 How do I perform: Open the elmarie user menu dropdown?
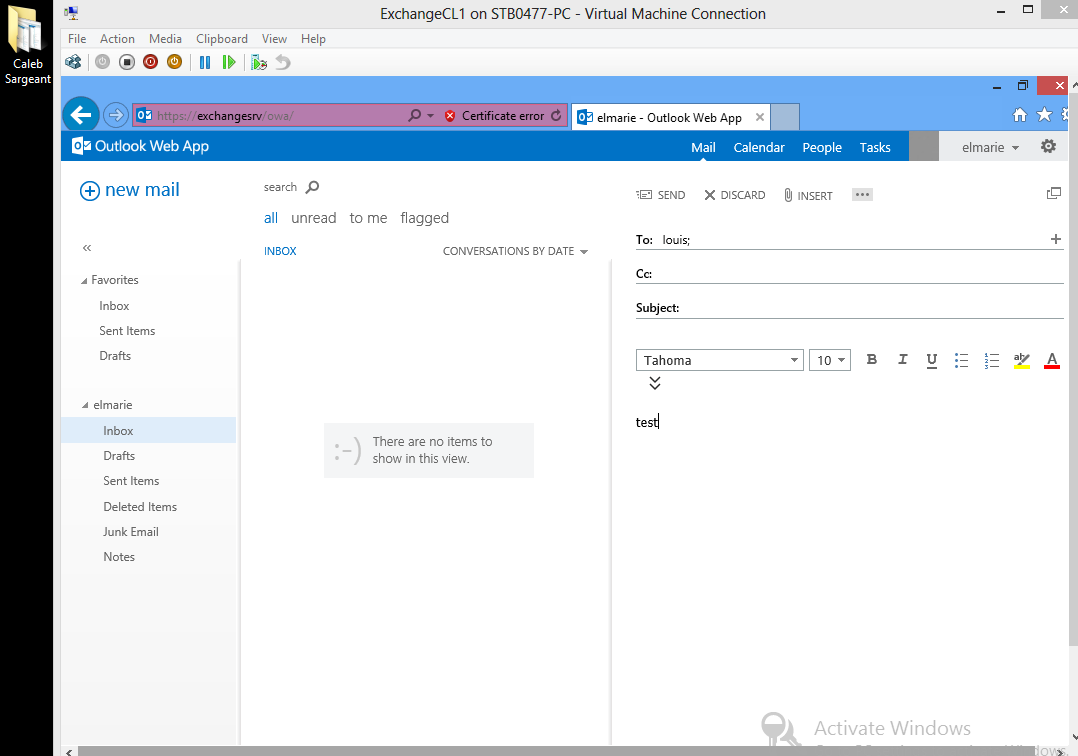coord(990,147)
